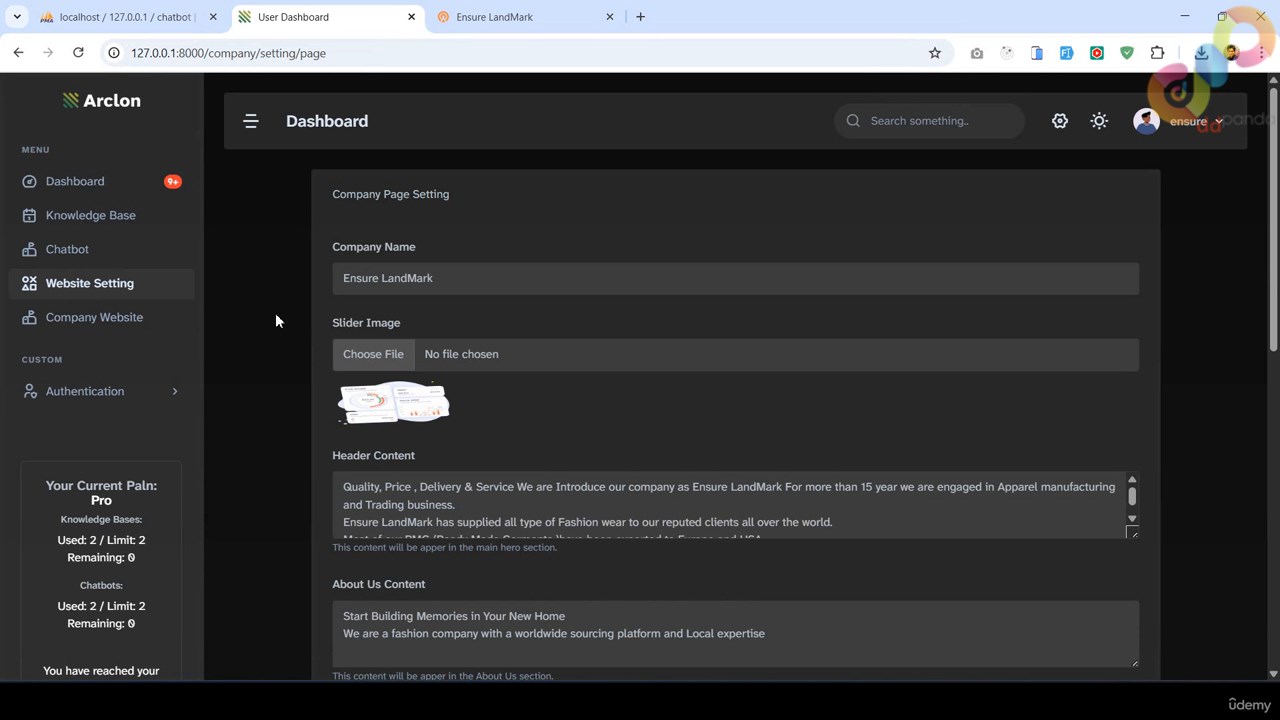
Task: Expand the Authentication submenu chevron
Action: coord(175,391)
